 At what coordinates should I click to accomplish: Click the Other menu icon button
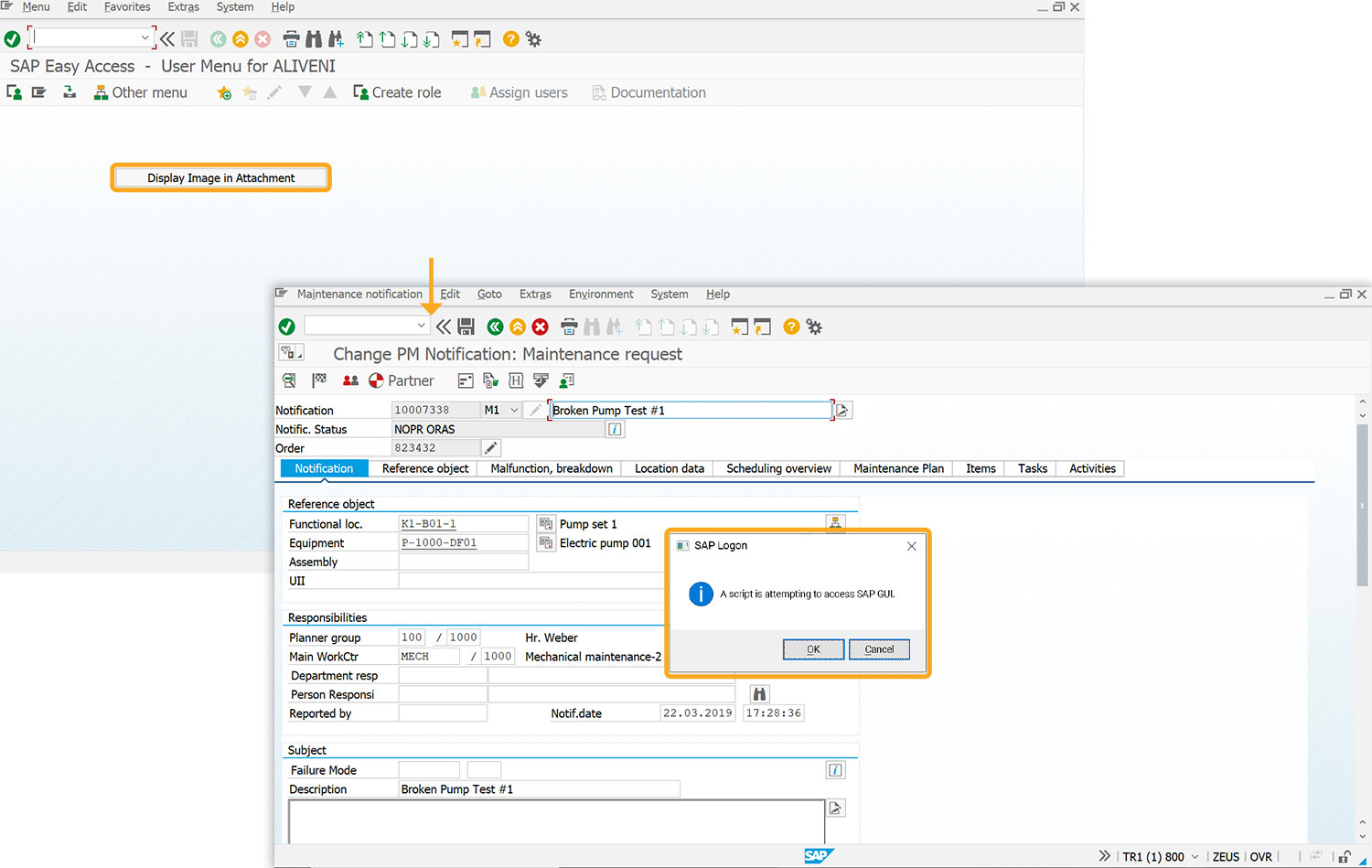[x=140, y=92]
